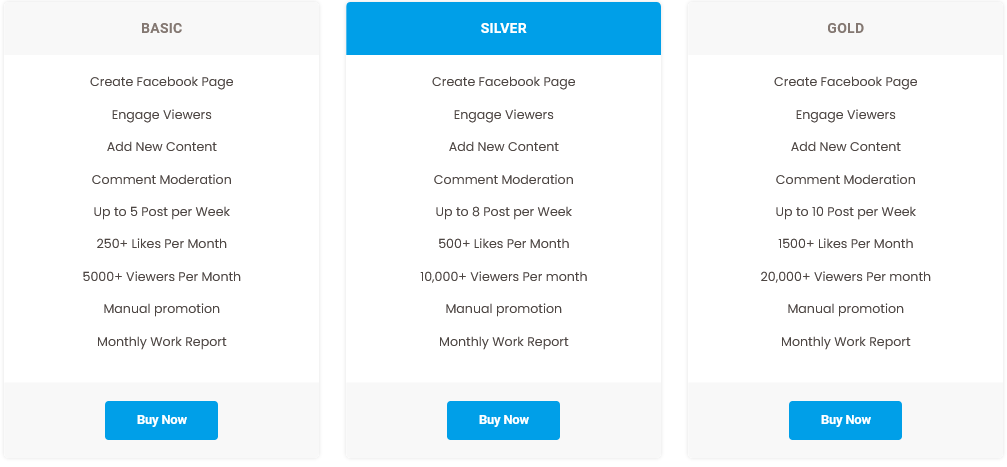
Task: Click 'Create Facebook Page' in Basic plan
Action: pyautogui.click(x=161, y=82)
